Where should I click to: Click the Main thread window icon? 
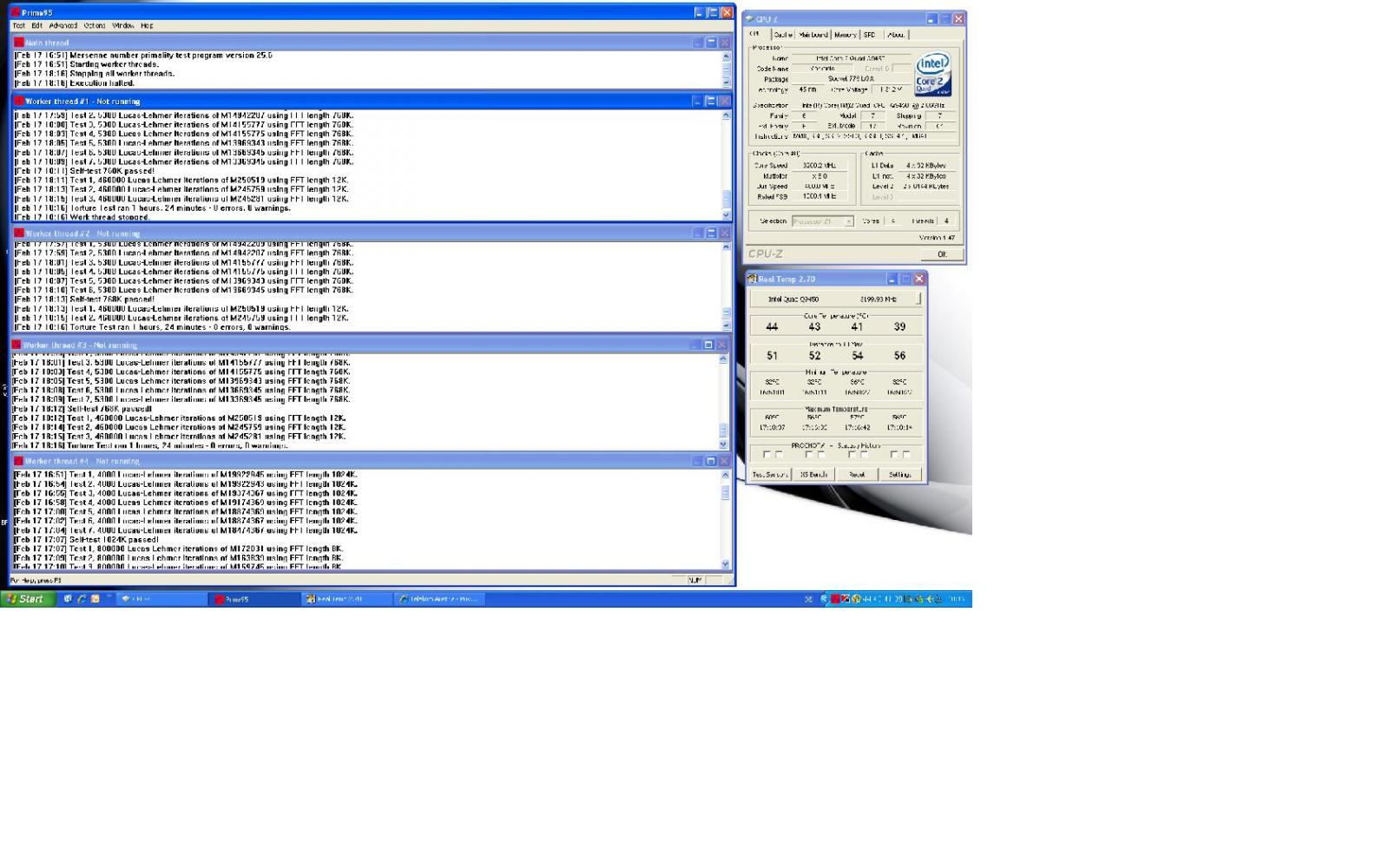point(19,43)
